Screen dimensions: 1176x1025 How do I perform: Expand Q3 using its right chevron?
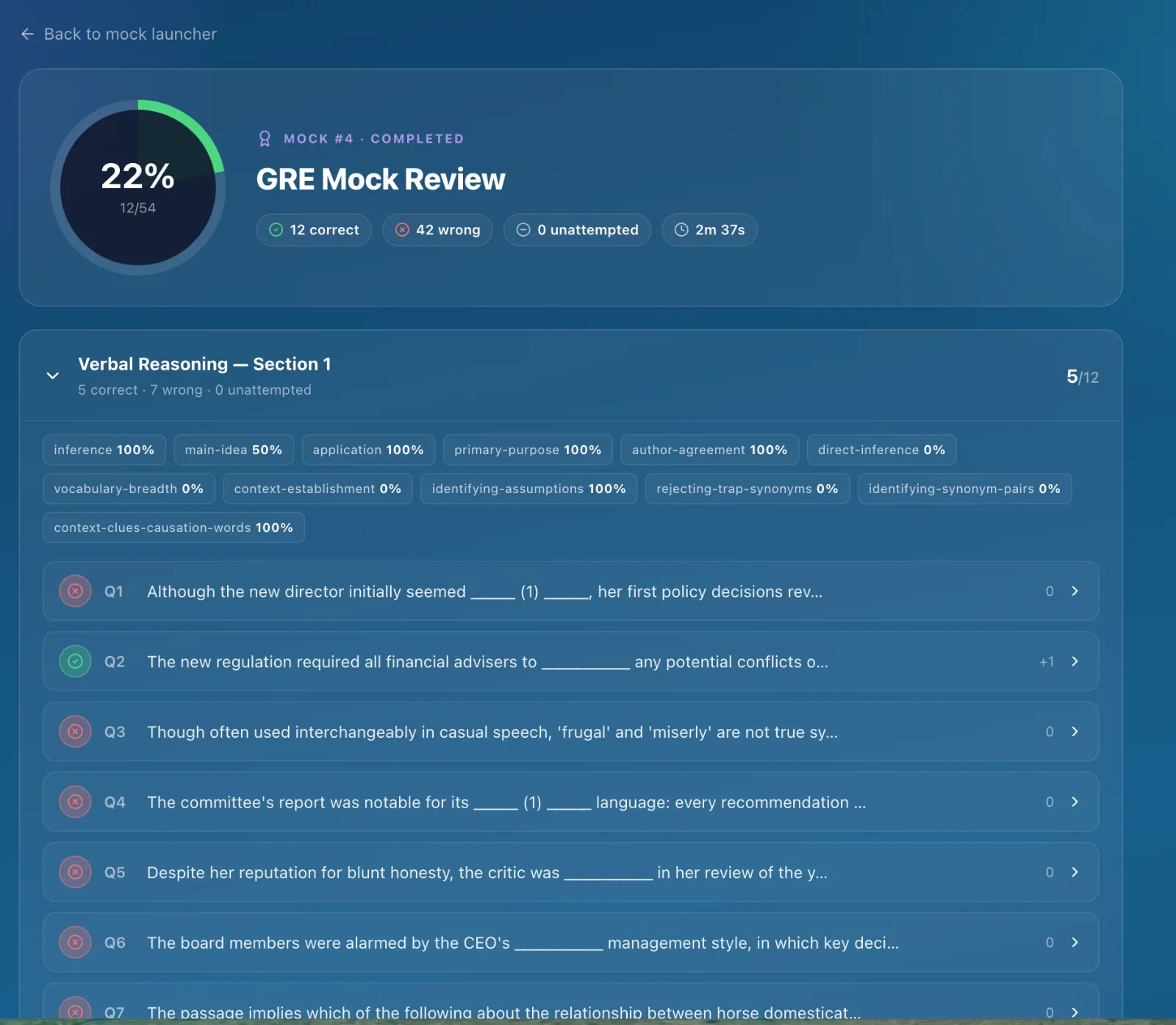[x=1075, y=731]
